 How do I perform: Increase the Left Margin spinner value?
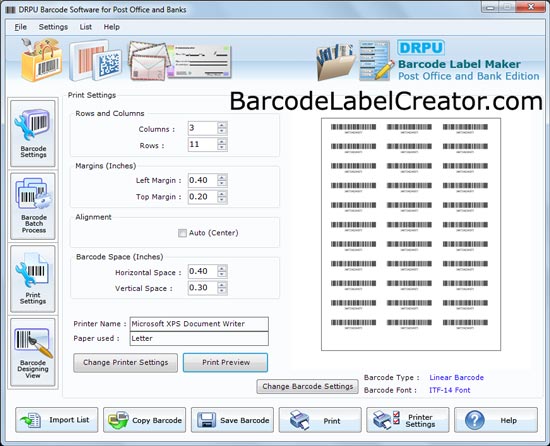pos(222,177)
